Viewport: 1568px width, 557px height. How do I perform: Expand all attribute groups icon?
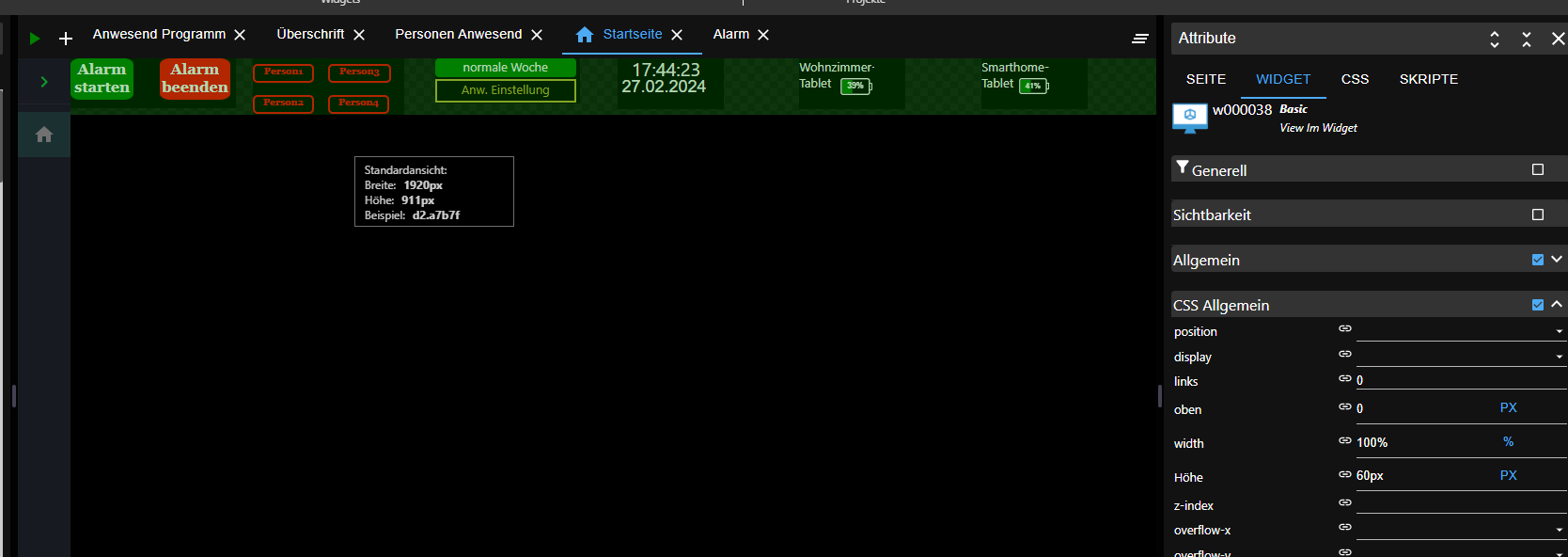[x=1495, y=39]
